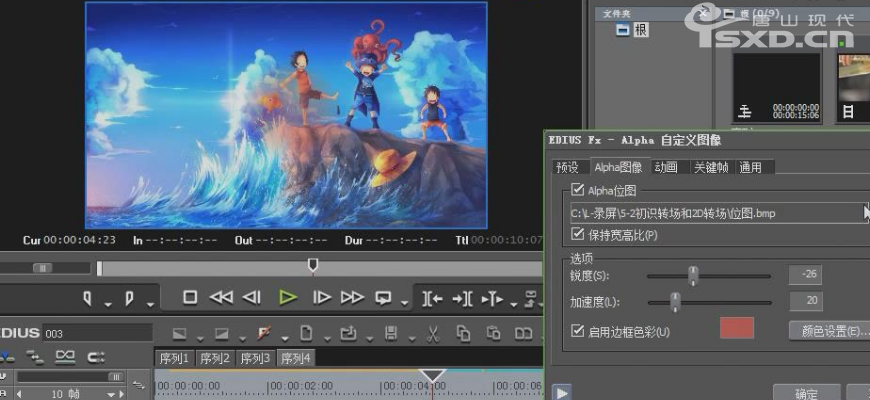Uncheck the Alpha位图 checkbox

tap(577, 190)
